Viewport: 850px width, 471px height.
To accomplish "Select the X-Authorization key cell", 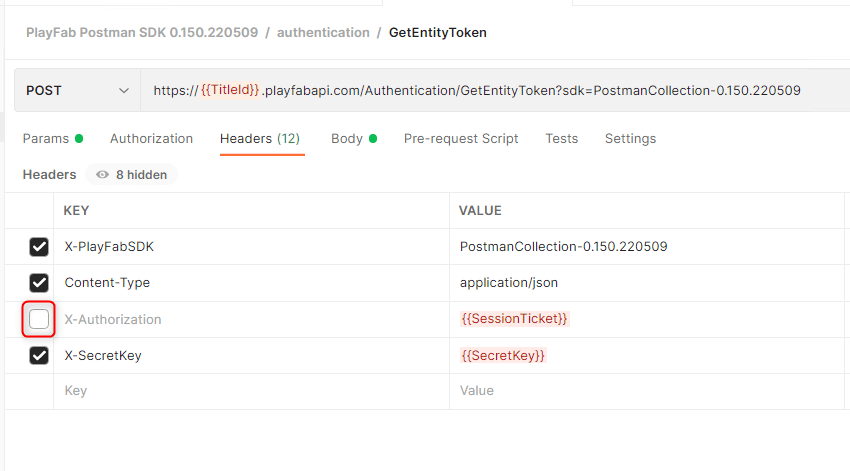I will (252, 319).
